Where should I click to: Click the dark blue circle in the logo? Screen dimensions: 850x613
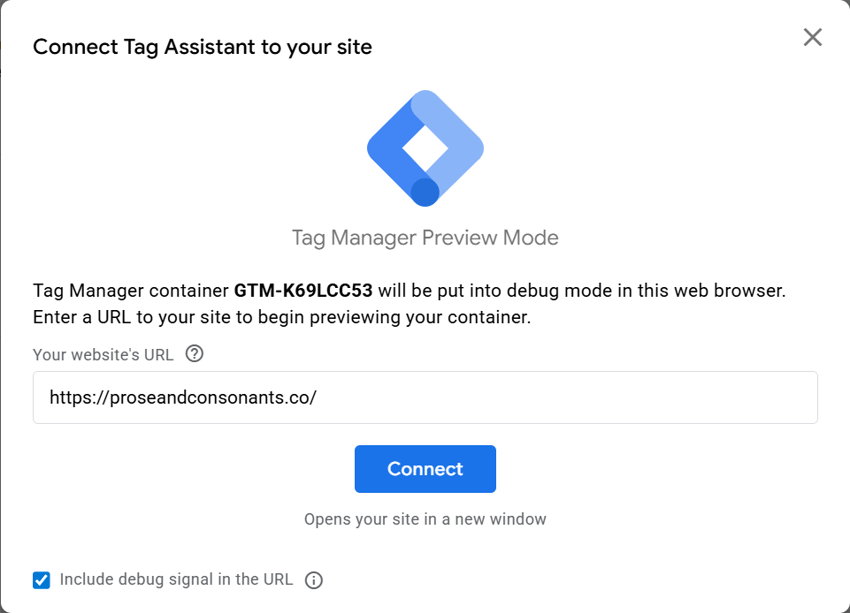tap(425, 191)
